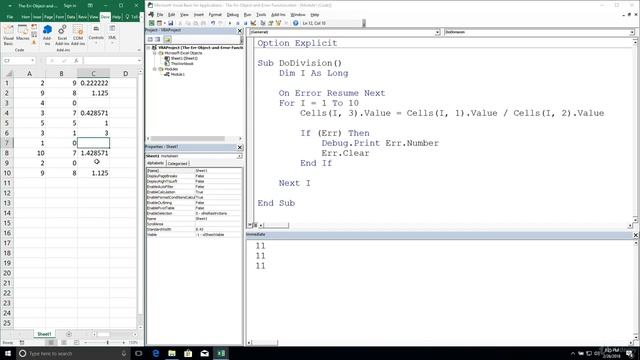Open the VBA Run menu

click(x=247, y=15)
